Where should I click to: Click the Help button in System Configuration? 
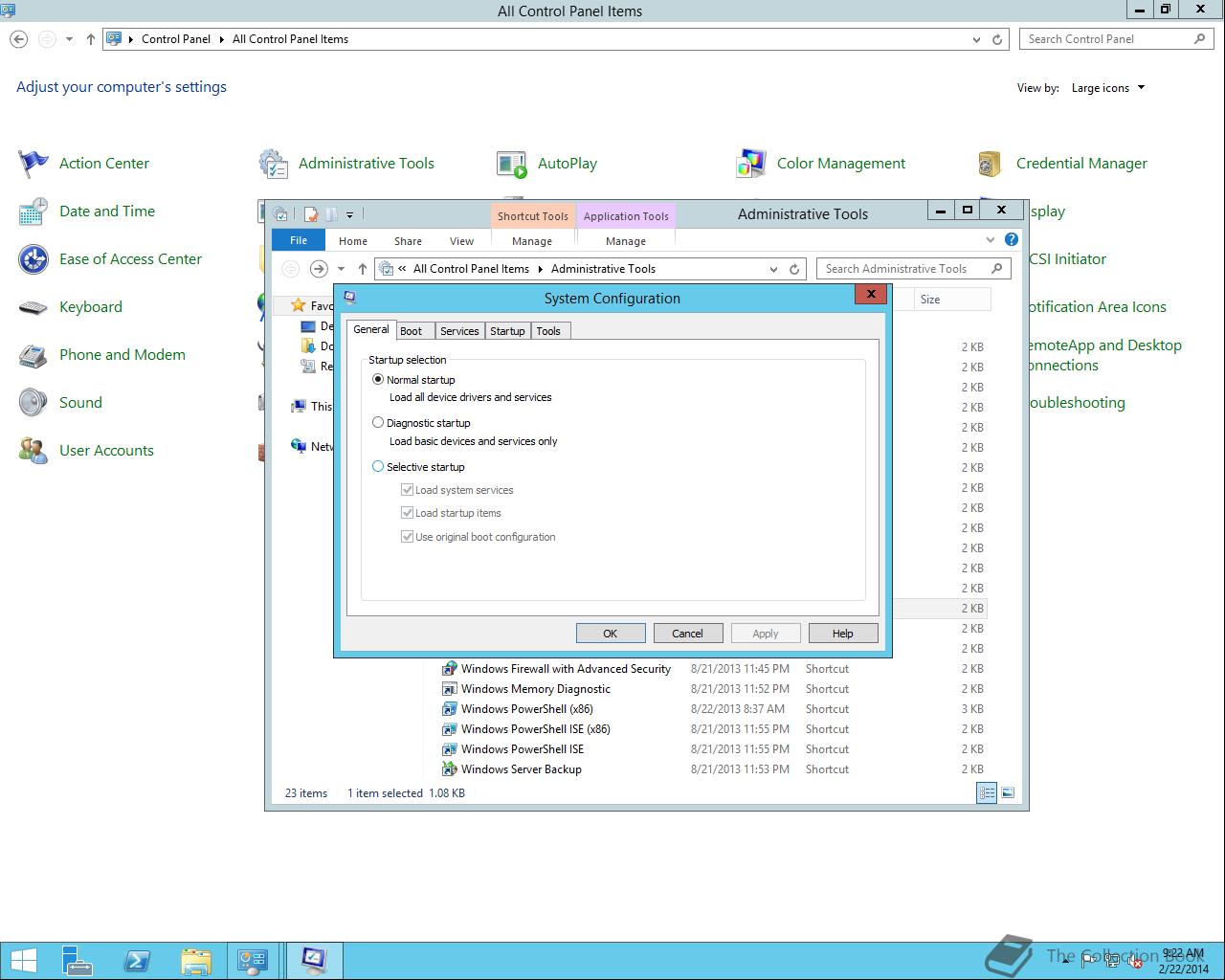[x=842, y=634]
